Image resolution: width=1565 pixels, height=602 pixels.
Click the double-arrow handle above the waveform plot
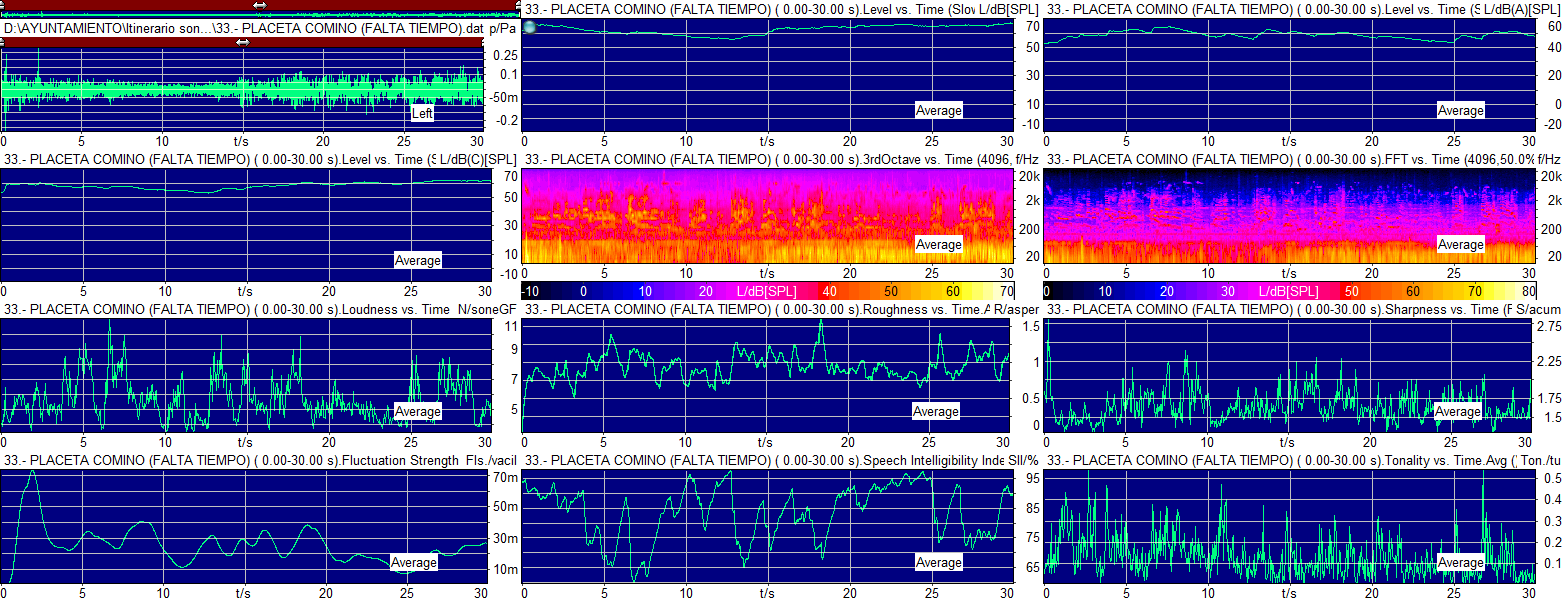(243, 42)
